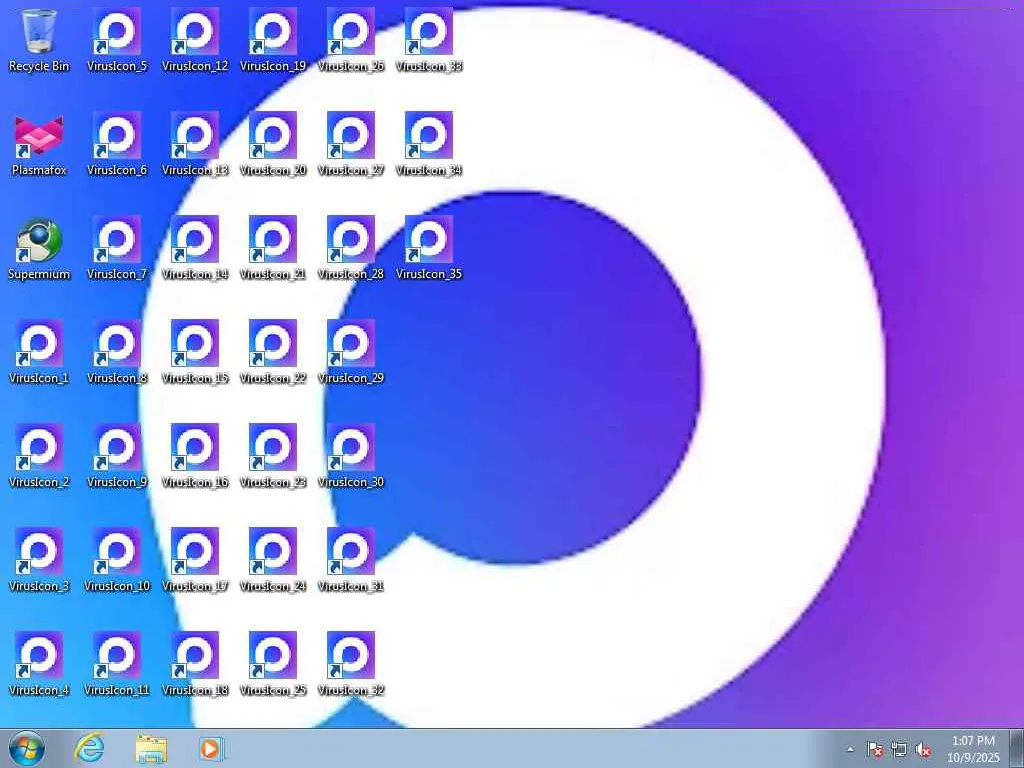Open Windows Media Player from taskbar

coord(211,748)
